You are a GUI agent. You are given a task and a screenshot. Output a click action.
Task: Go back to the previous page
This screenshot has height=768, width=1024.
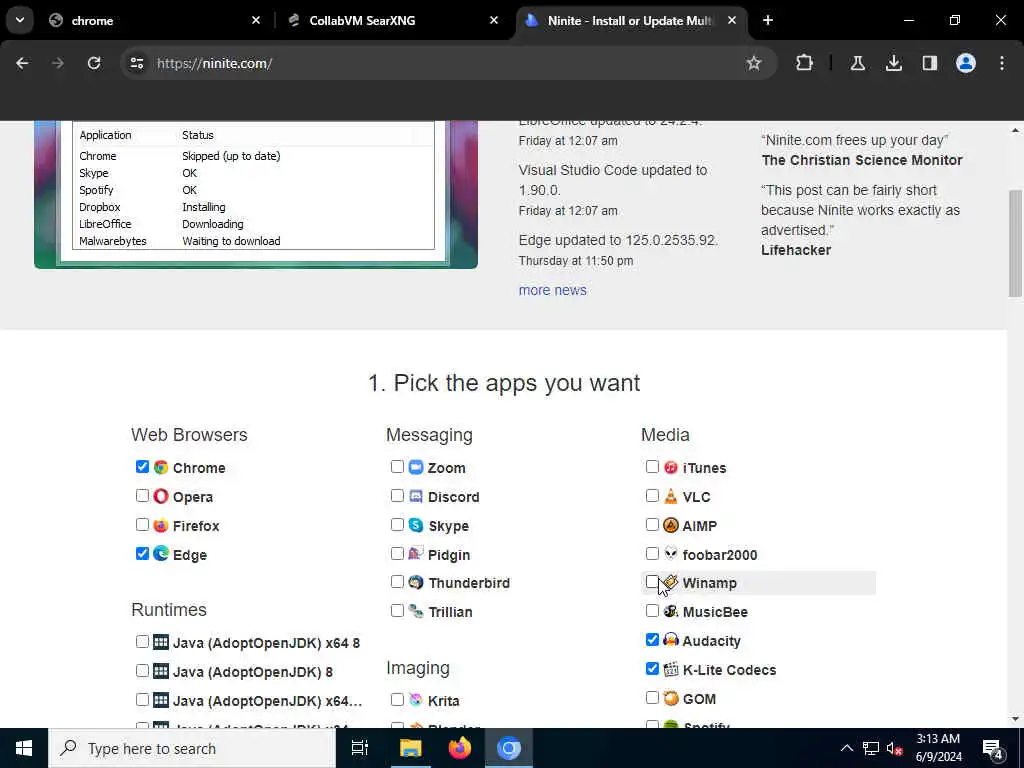click(22, 63)
